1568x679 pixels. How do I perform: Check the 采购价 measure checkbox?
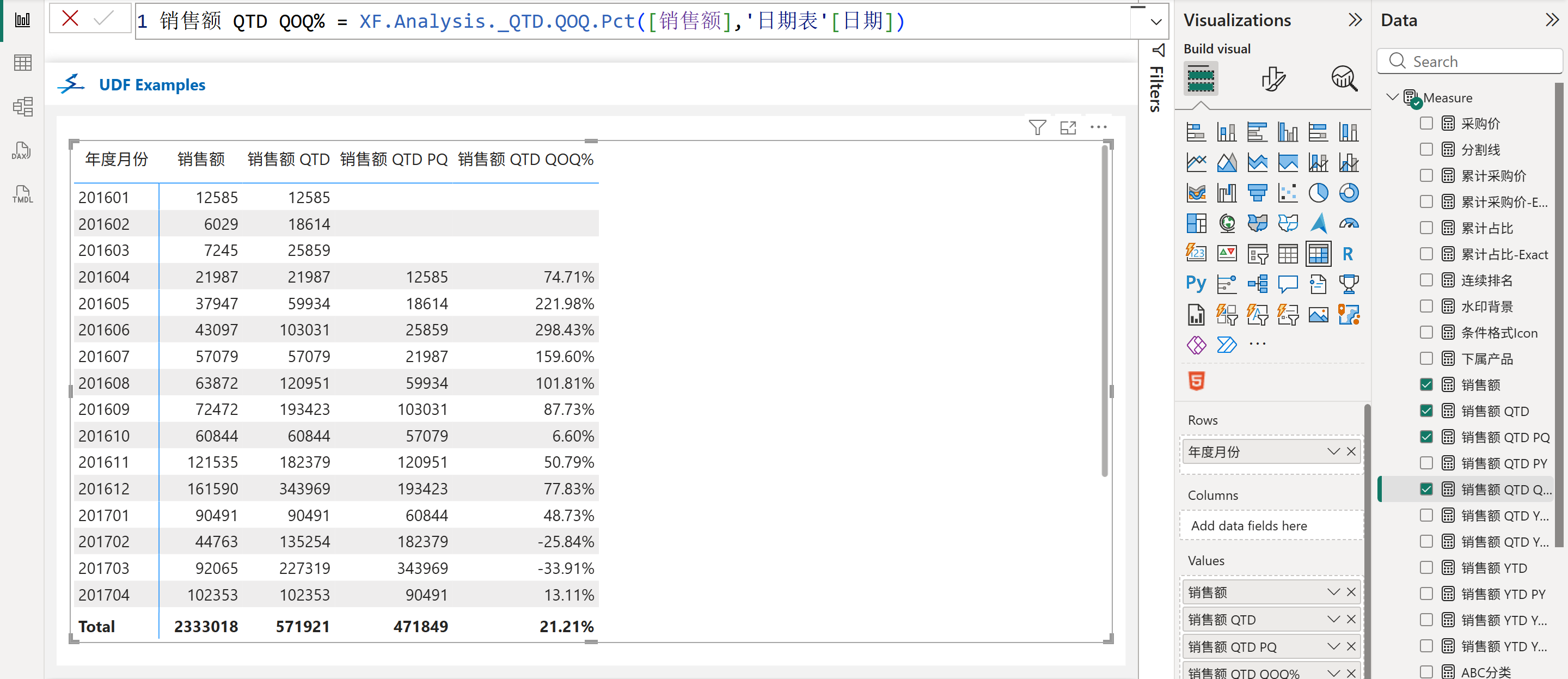point(1425,124)
